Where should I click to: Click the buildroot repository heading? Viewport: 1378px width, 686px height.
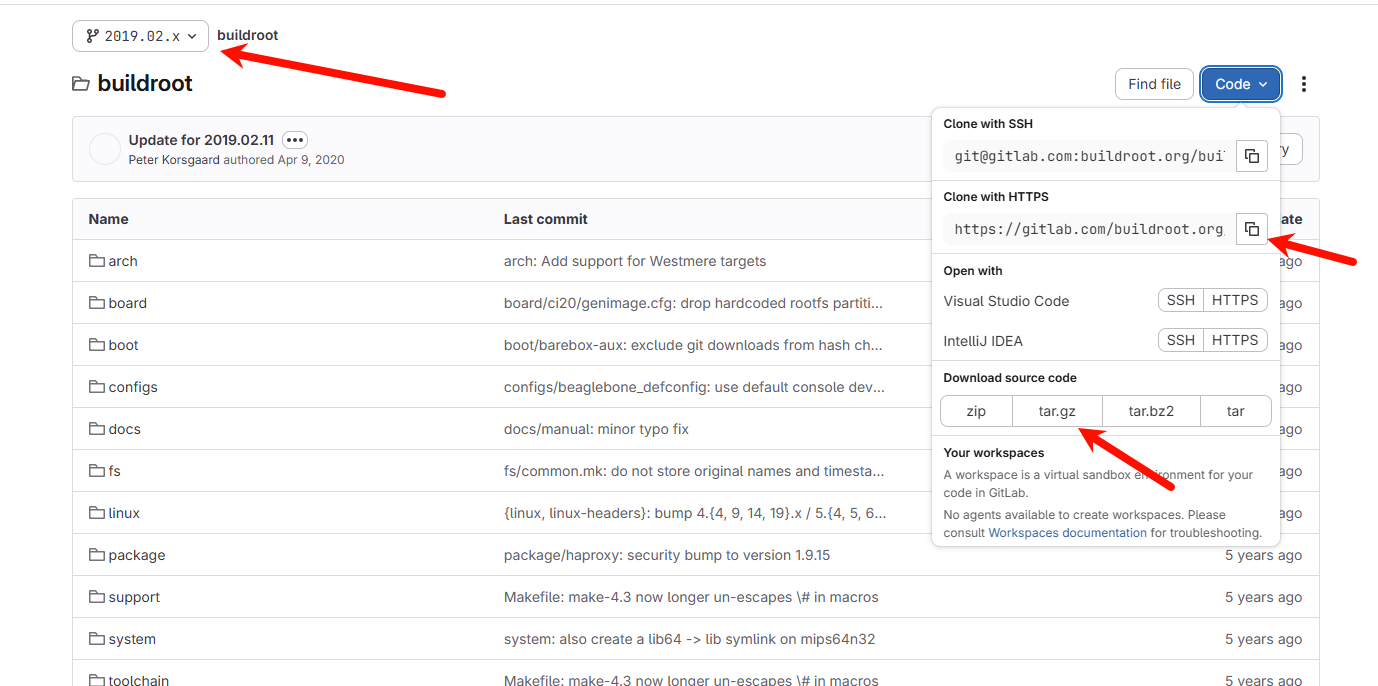point(145,83)
